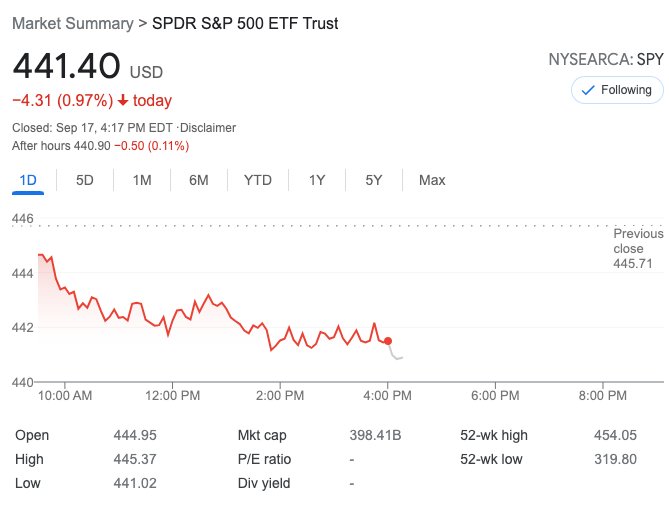Click the Market Summary breadcrumb link
This screenshot has width=669, height=505.
point(72,23)
